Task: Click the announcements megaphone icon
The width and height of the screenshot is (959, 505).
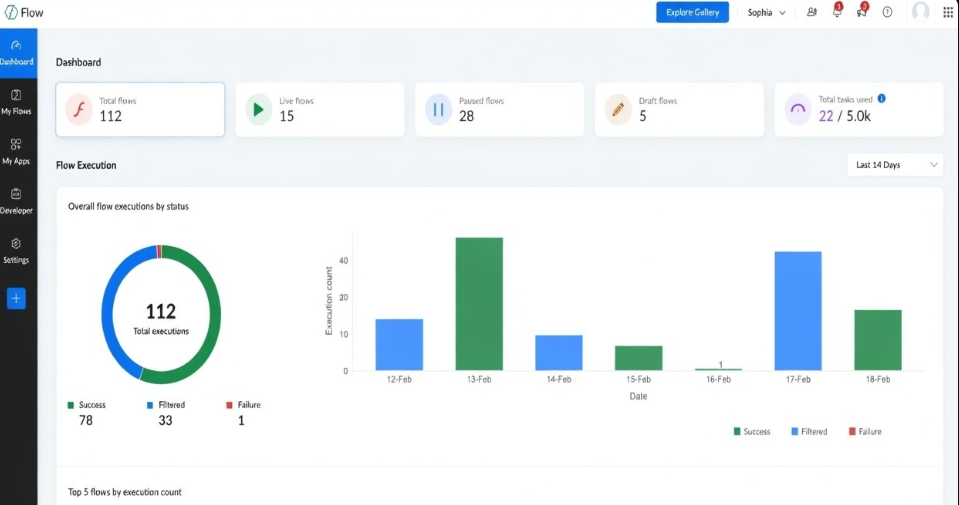Action: pos(861,12)
